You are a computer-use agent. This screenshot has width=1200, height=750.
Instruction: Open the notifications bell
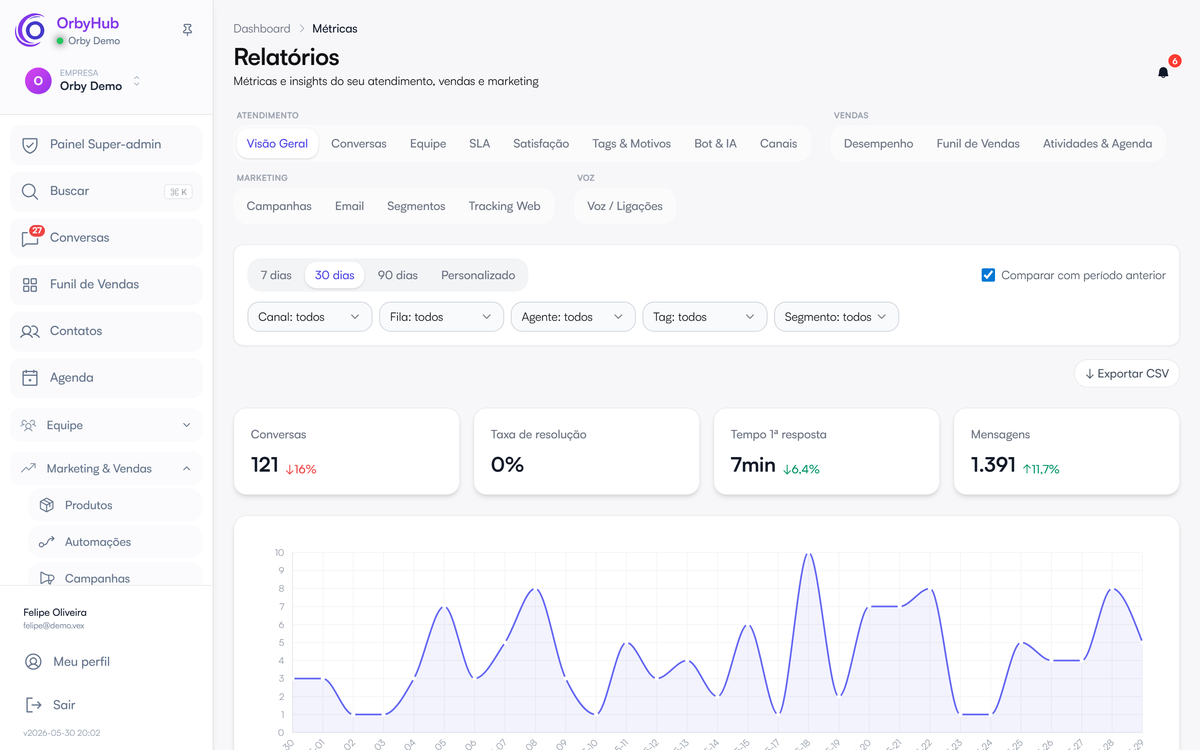1163,72
